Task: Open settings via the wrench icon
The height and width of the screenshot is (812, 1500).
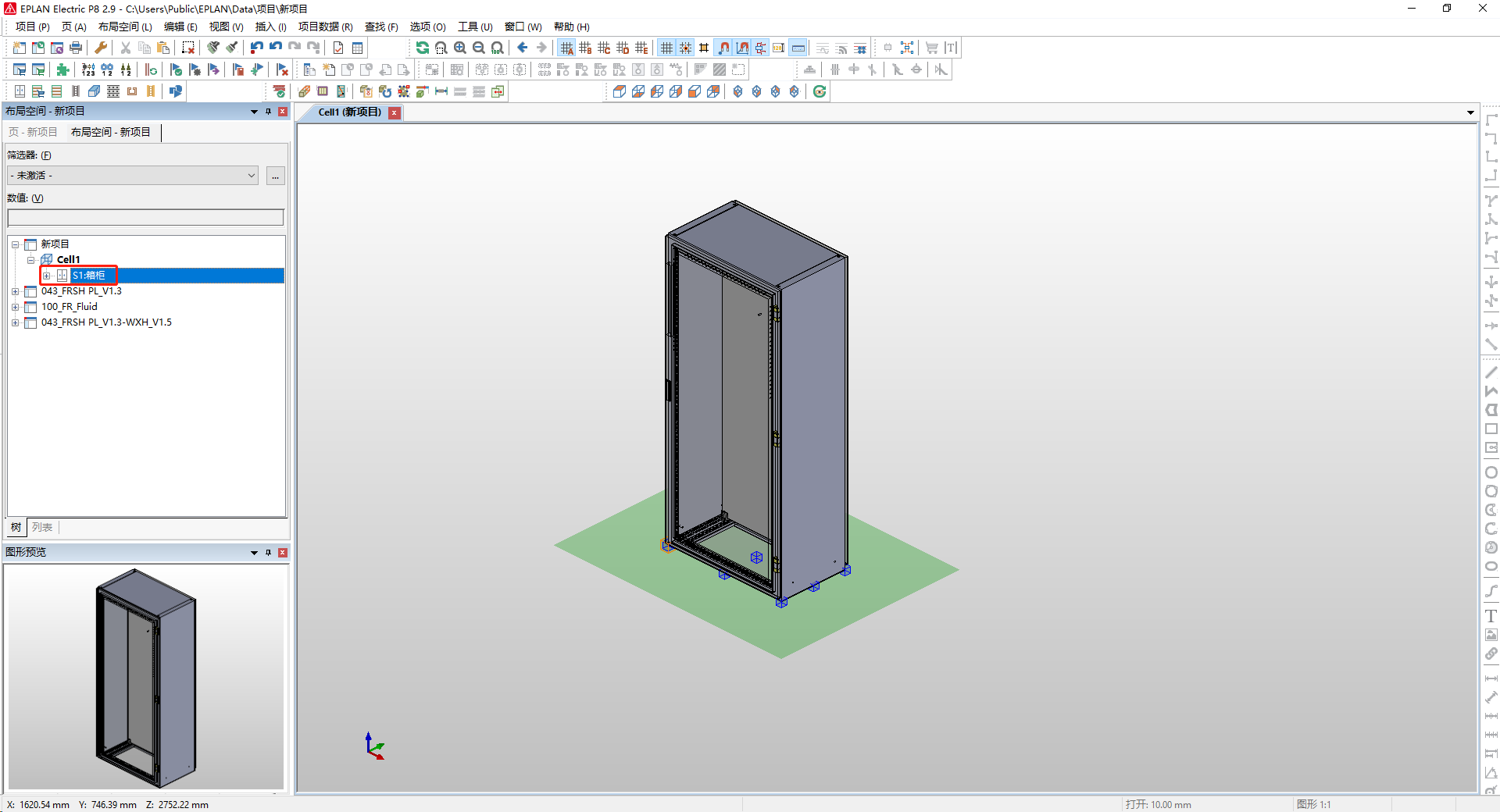Action: tap(100, 48)
